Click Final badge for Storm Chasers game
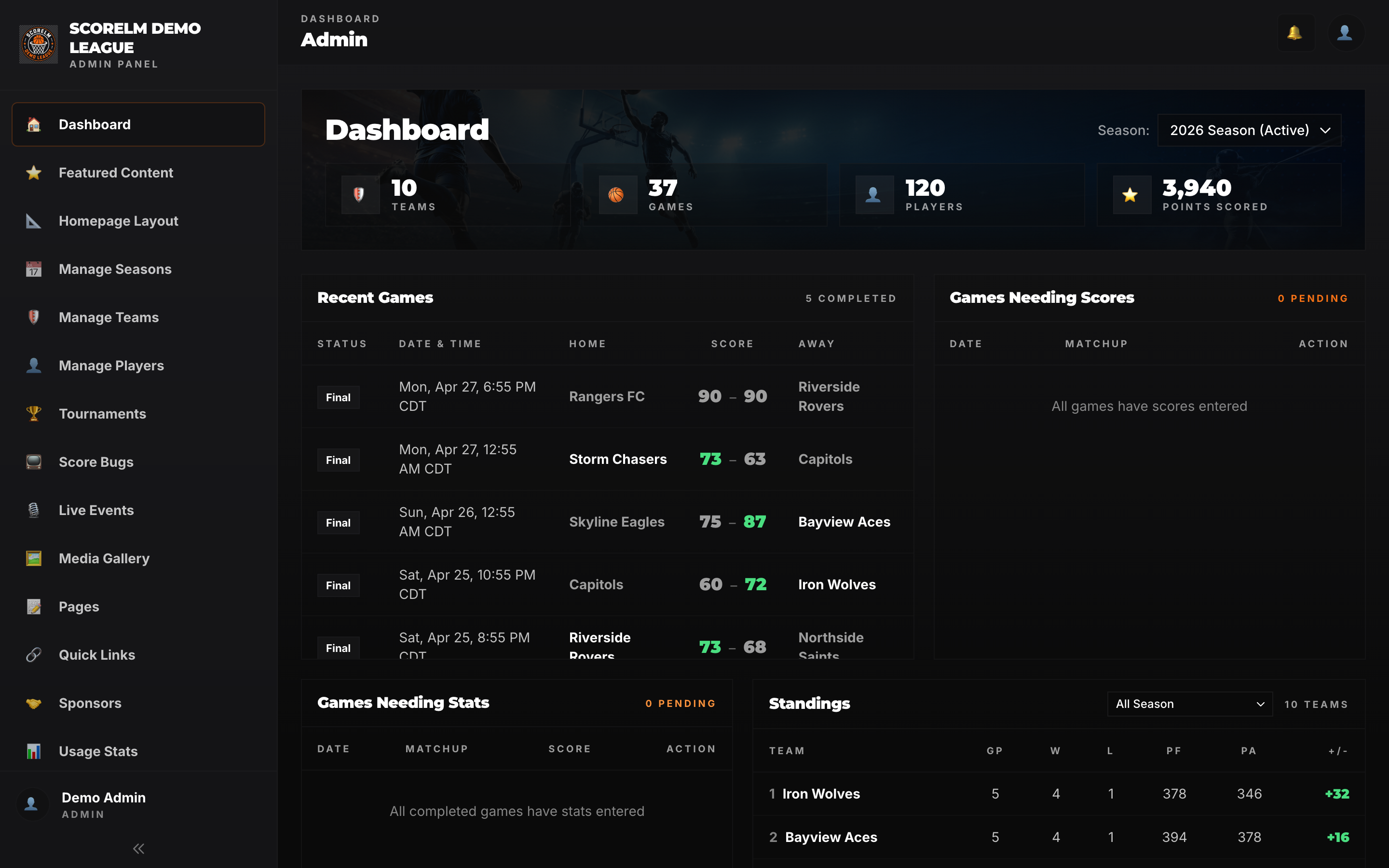1389x868 pixels. point(338,460)
